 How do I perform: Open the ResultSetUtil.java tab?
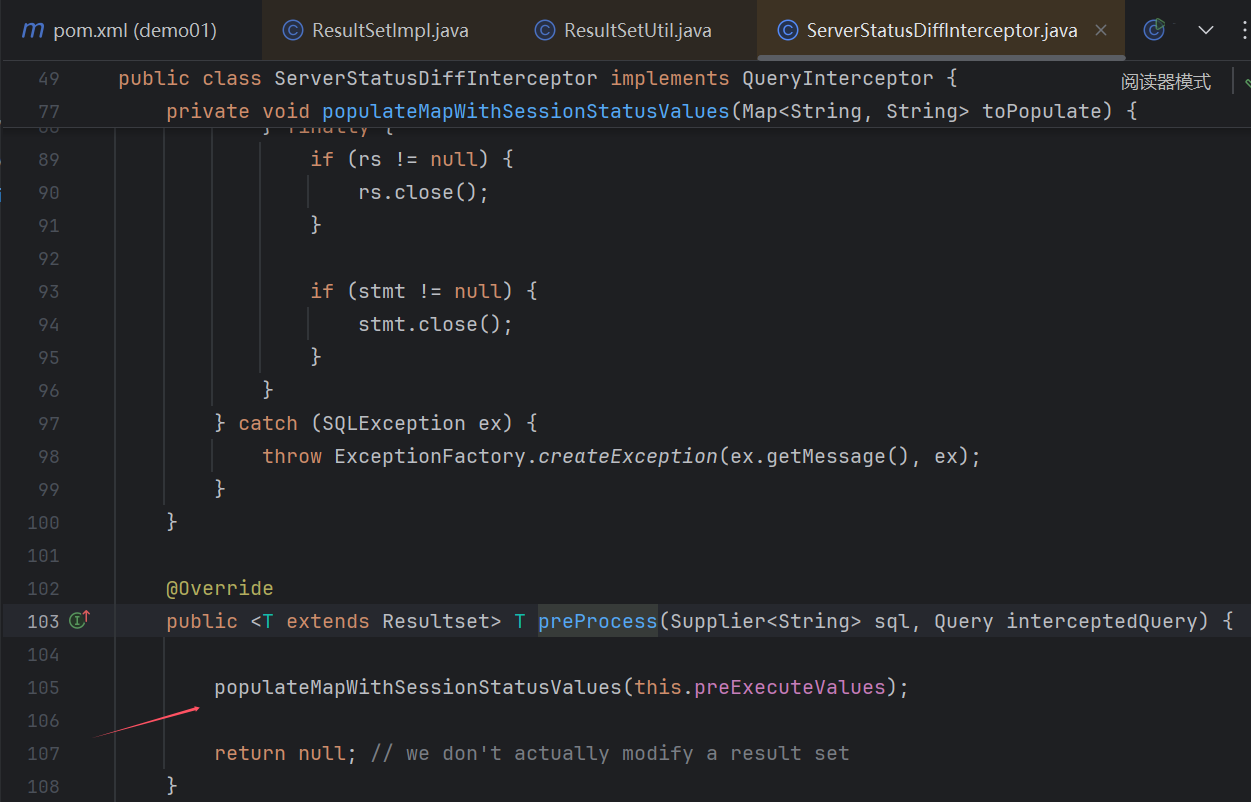click(x=637, y=30)
